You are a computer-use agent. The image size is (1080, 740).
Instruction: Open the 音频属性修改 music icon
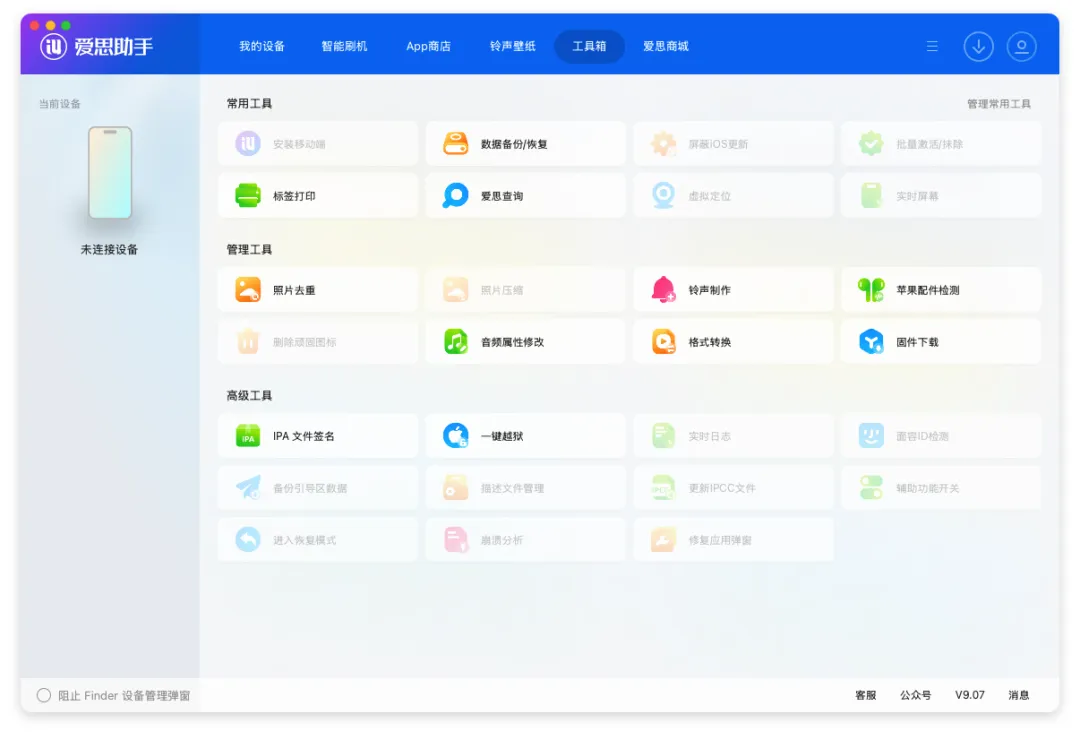coord(455,342)
